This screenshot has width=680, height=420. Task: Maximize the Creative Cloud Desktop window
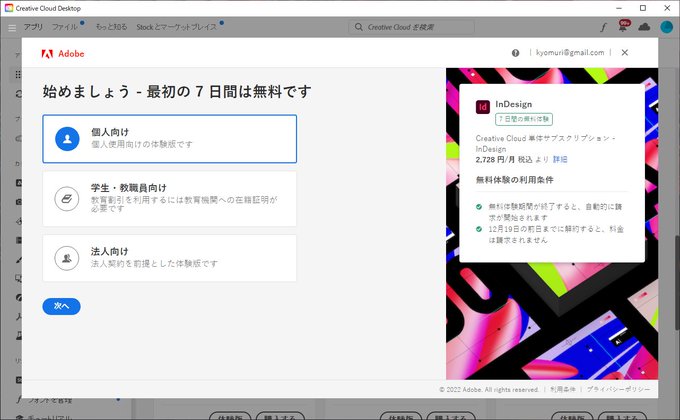[x=643, y=8]
